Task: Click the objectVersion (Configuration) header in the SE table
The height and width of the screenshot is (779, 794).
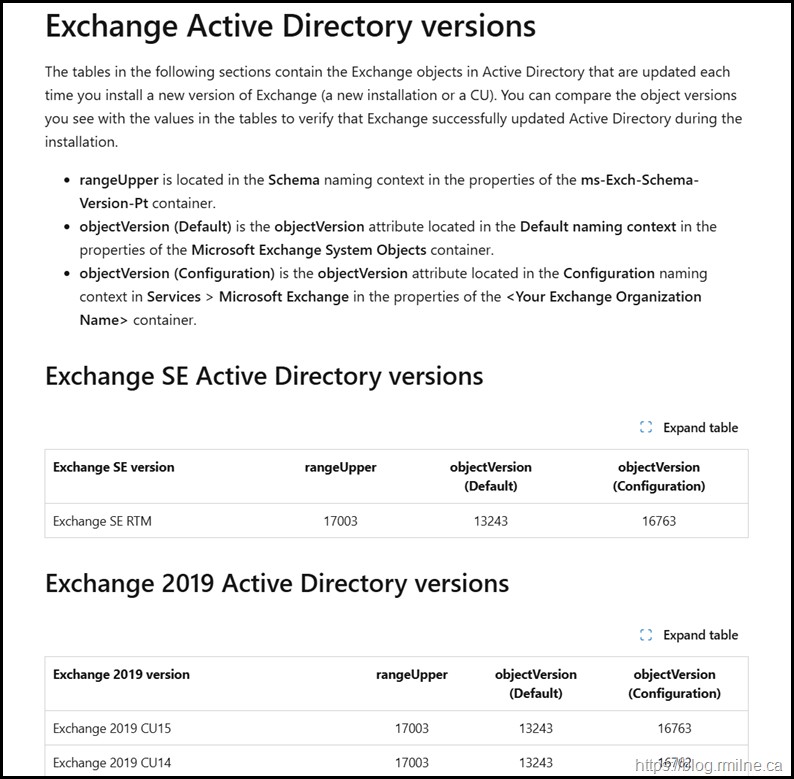Action: tap(659, 476)
